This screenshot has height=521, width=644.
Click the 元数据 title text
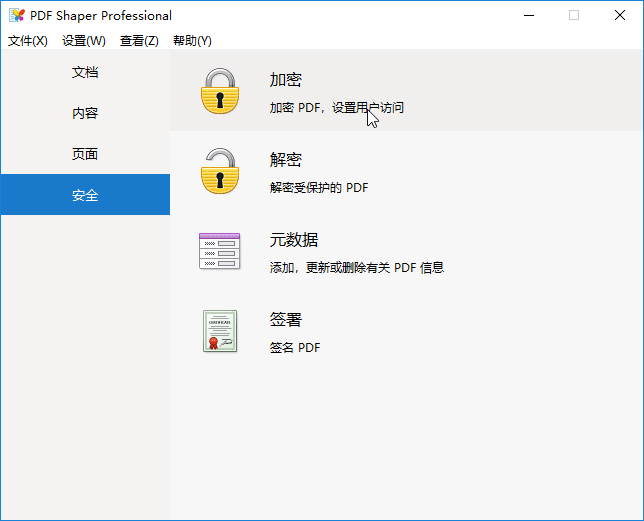pos(294,240)
